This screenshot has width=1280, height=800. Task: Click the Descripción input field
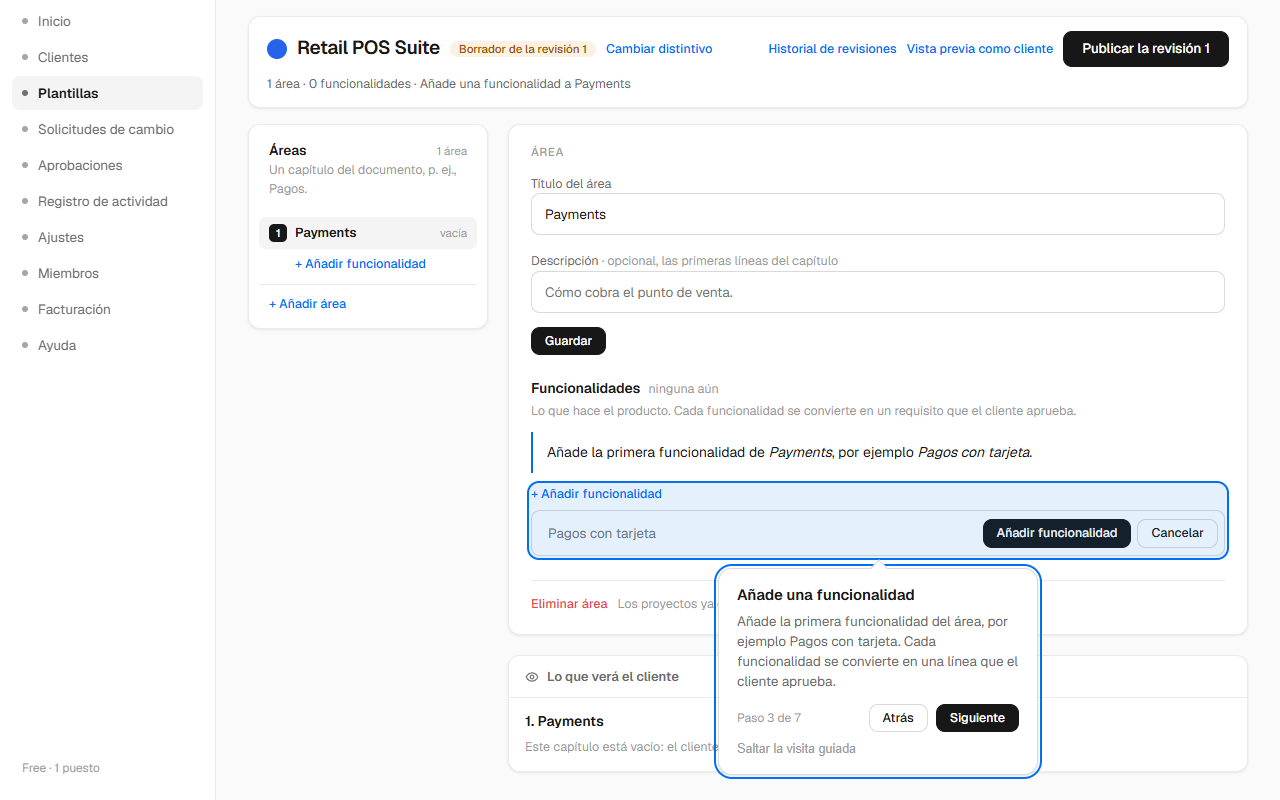click(878, 292)
